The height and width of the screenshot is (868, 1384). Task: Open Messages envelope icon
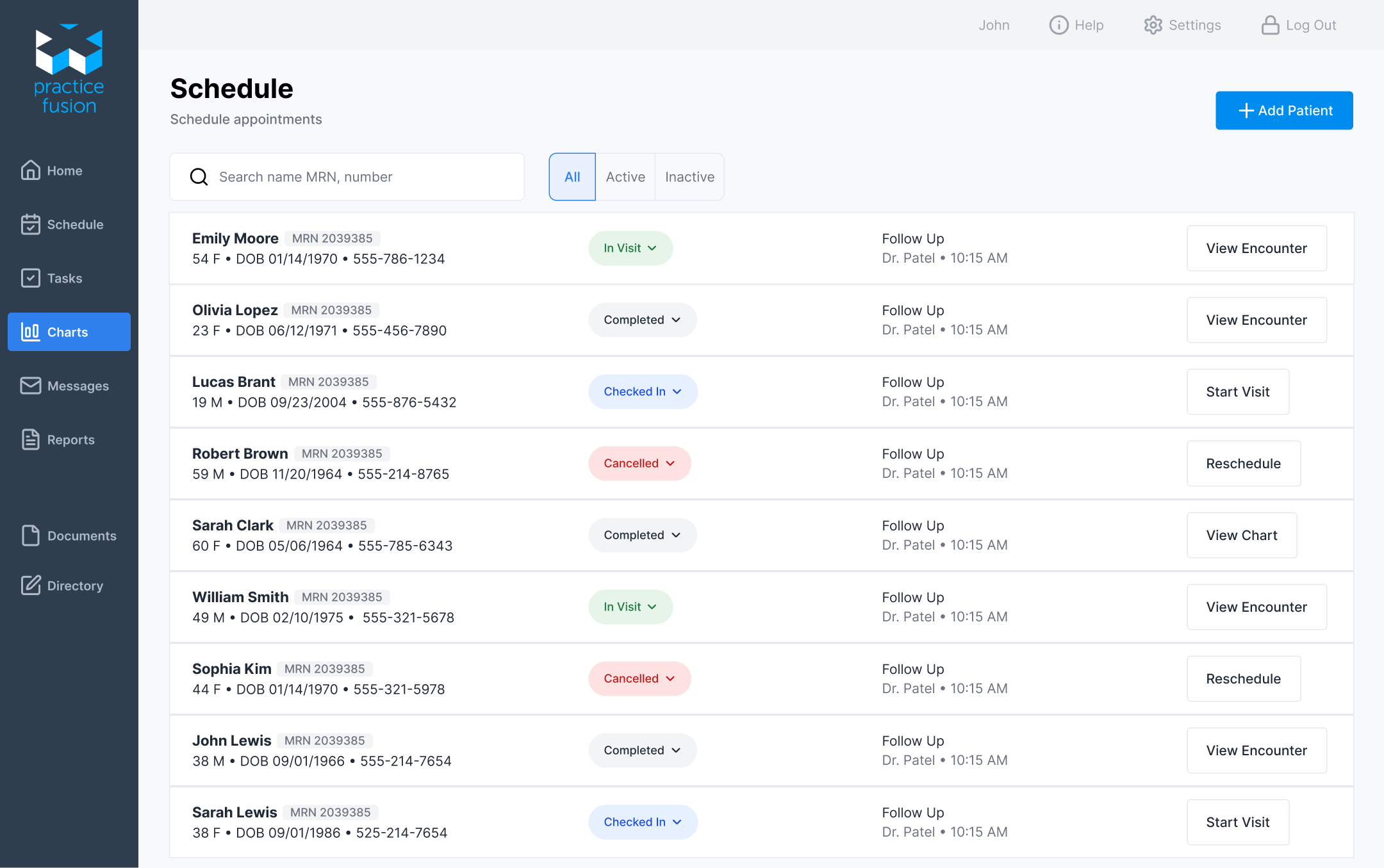point(30,386)
